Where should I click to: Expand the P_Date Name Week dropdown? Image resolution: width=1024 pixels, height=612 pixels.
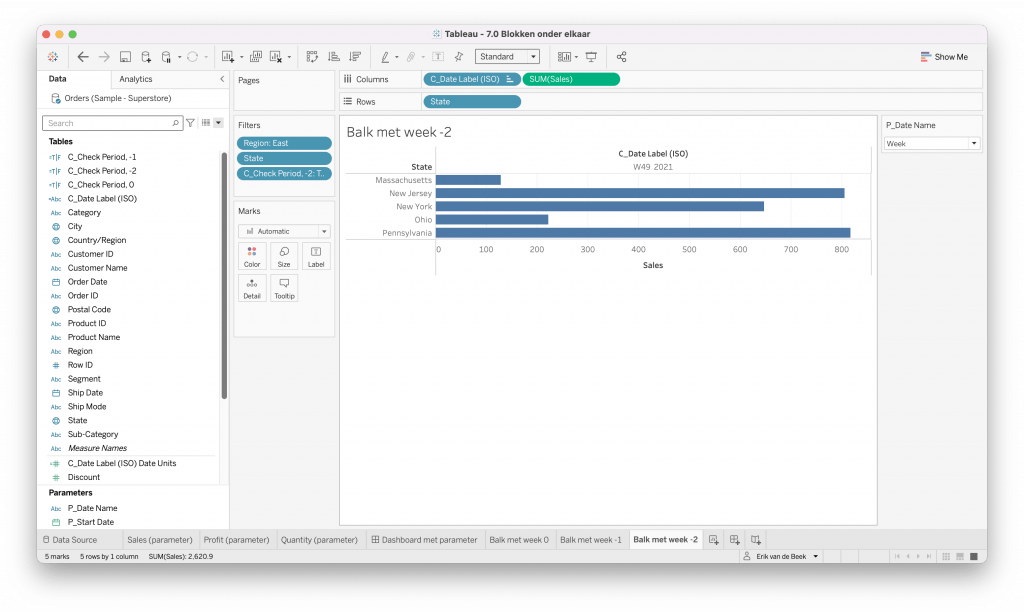tap(931, 144)
